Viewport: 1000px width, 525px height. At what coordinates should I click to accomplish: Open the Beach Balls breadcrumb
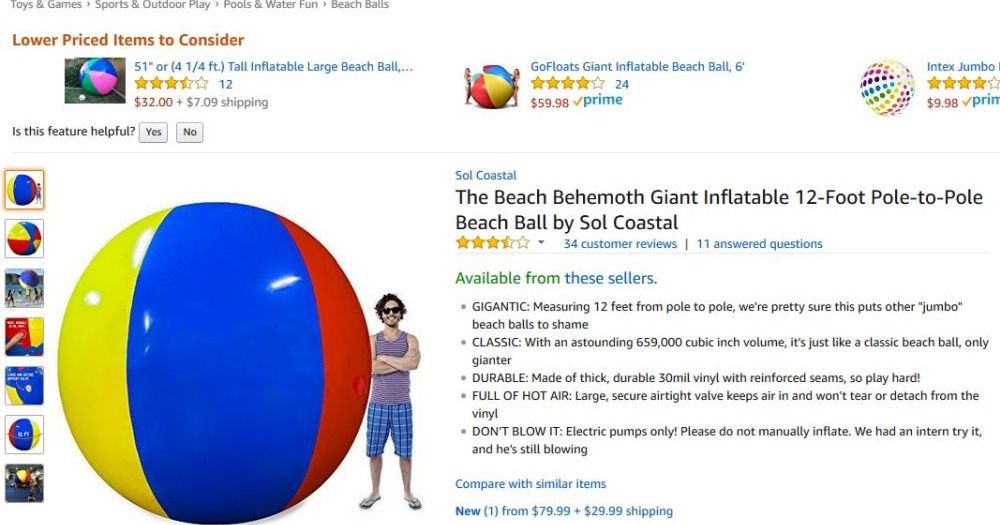point(360,4)
